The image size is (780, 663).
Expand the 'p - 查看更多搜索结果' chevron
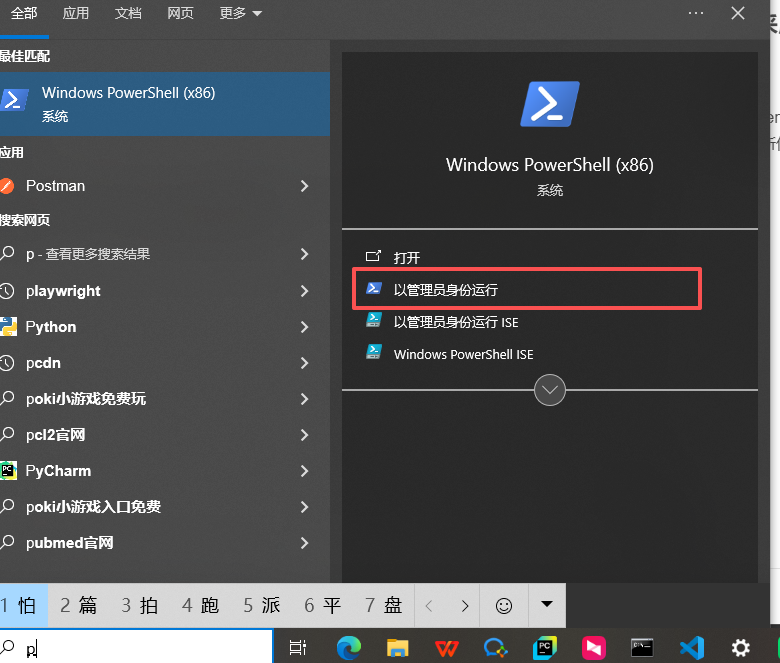click(304, 254)
